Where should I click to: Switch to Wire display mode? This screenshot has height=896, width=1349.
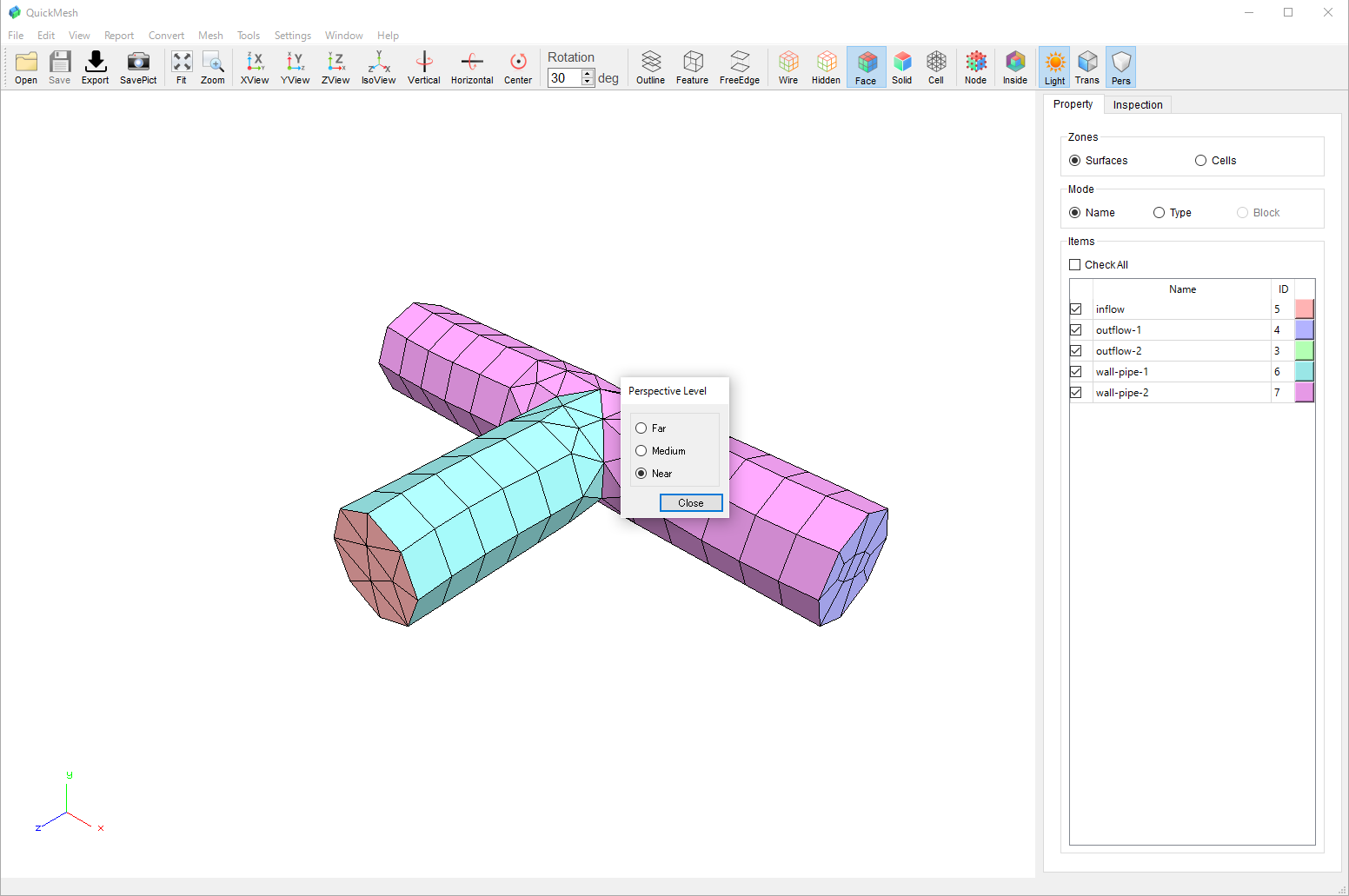click(788, 67)
